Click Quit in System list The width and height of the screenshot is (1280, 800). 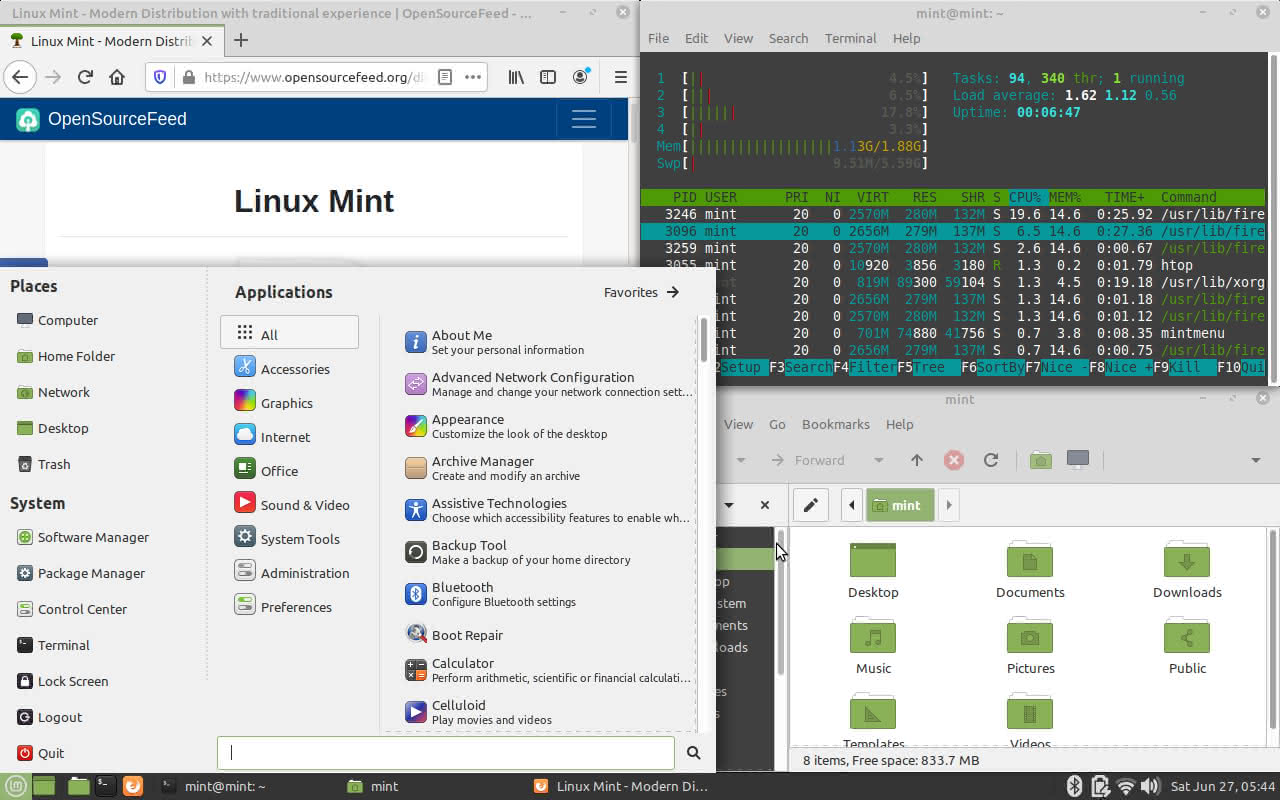click(x=40, y=753)
